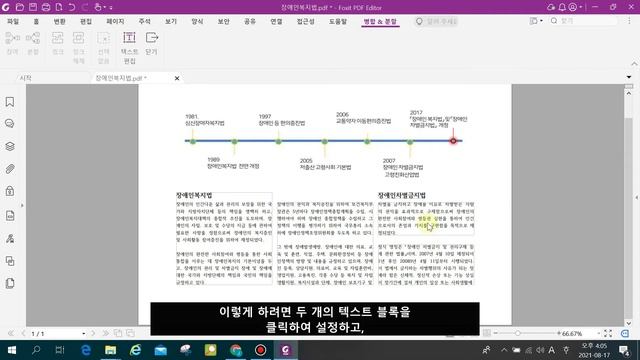This screenshot has width=640, height=360.
Task: Click the Undo arrow icon
Action: tap(72, 7)
